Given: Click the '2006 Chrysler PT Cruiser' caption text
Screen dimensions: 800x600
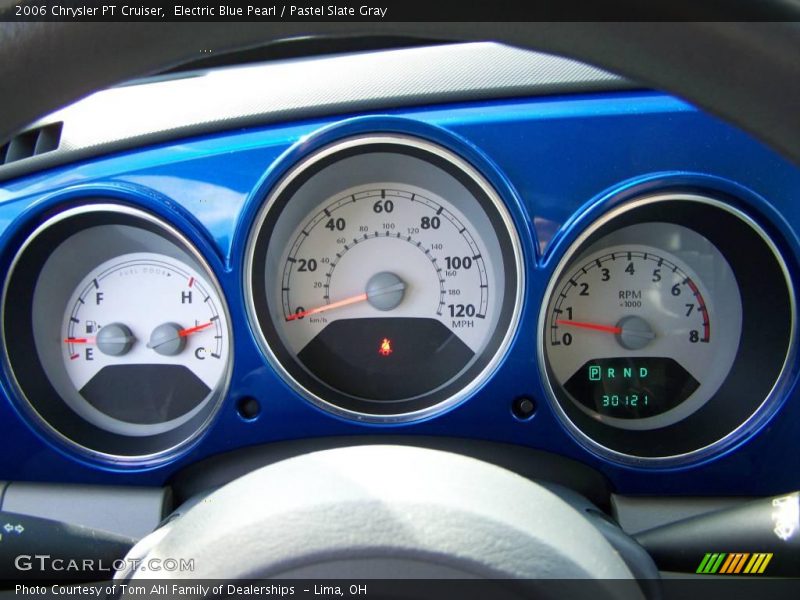Looking at the screenshot, I should coord(89,11).
